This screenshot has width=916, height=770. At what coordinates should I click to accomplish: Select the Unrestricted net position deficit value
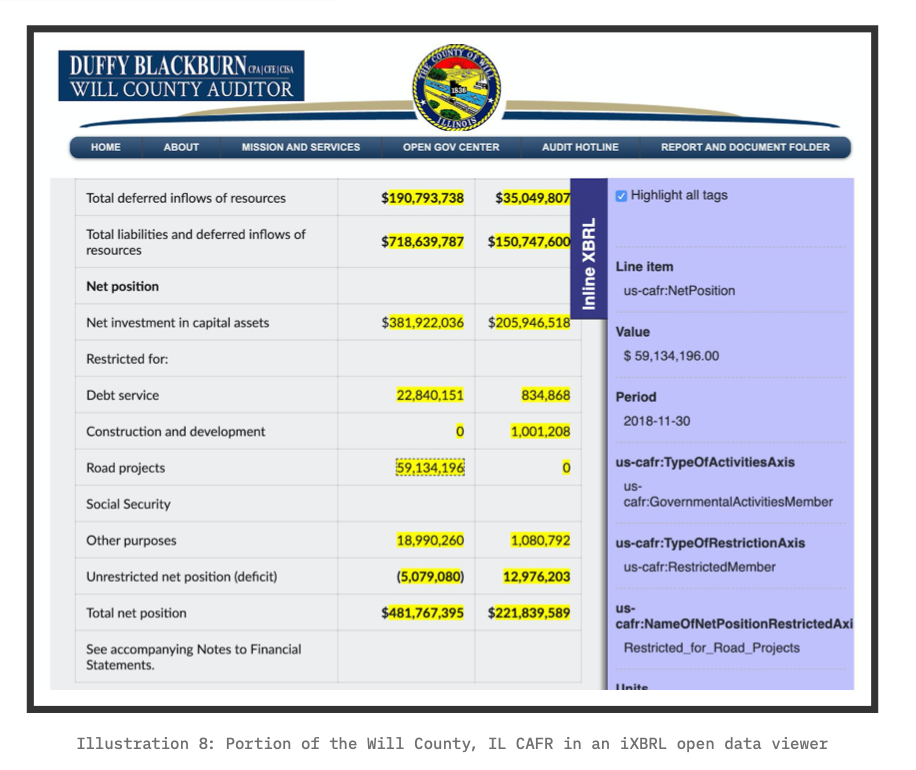pos(432,576)
